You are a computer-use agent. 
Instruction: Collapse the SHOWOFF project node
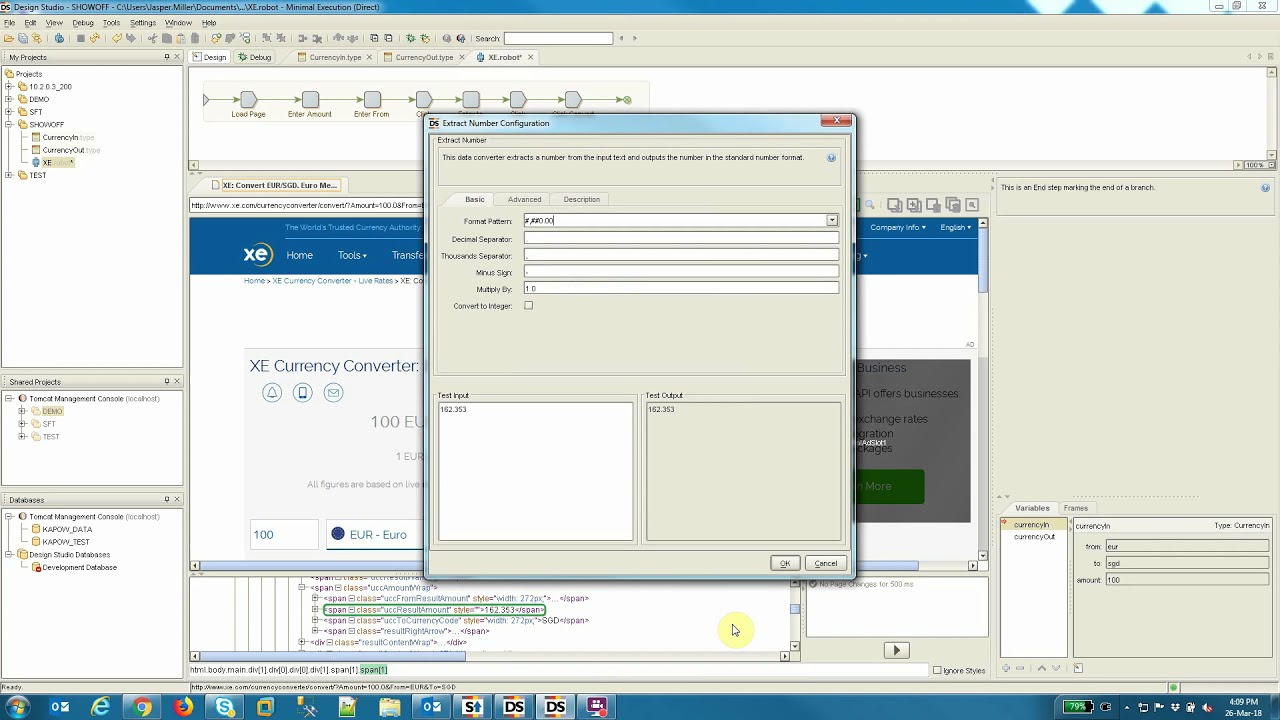pos(9,124)
